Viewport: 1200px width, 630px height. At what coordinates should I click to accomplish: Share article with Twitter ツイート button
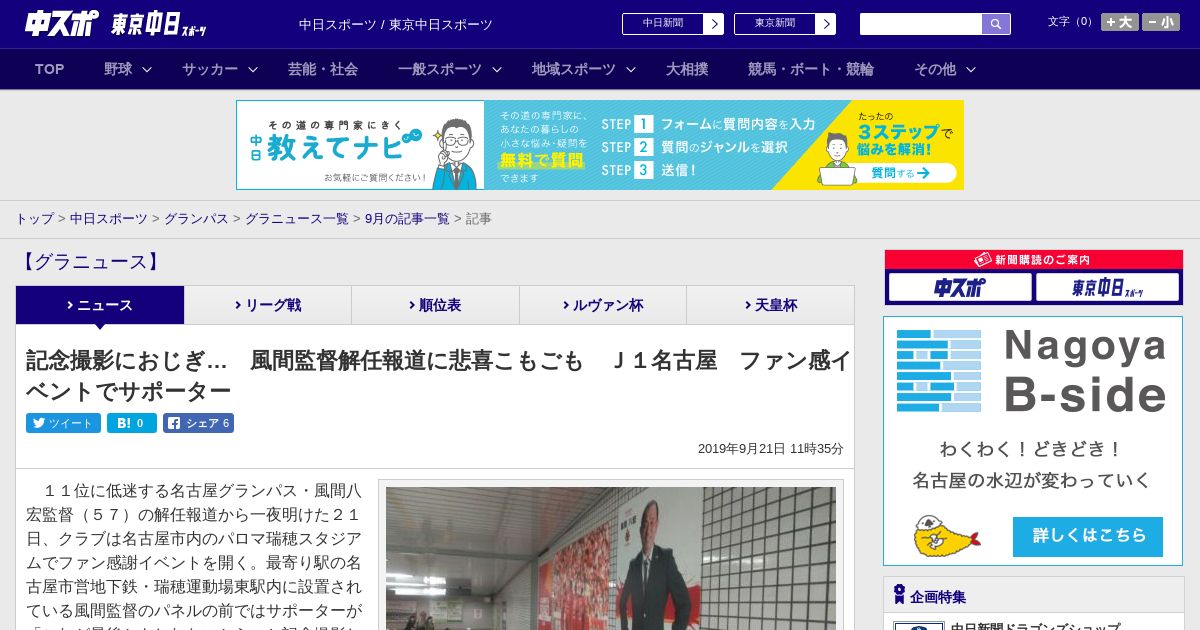pos(63,423)
